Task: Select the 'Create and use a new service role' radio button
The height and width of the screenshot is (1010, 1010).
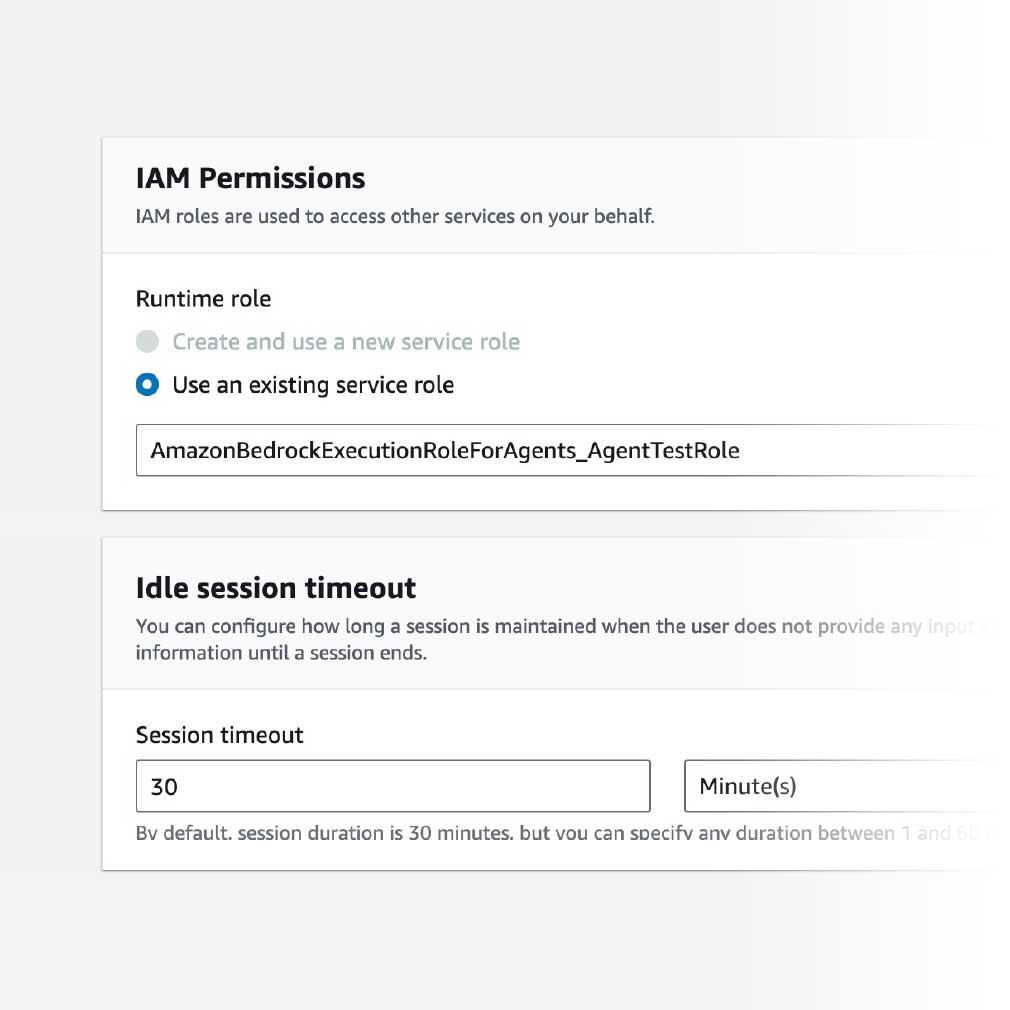Action: (x=147, y=342)
